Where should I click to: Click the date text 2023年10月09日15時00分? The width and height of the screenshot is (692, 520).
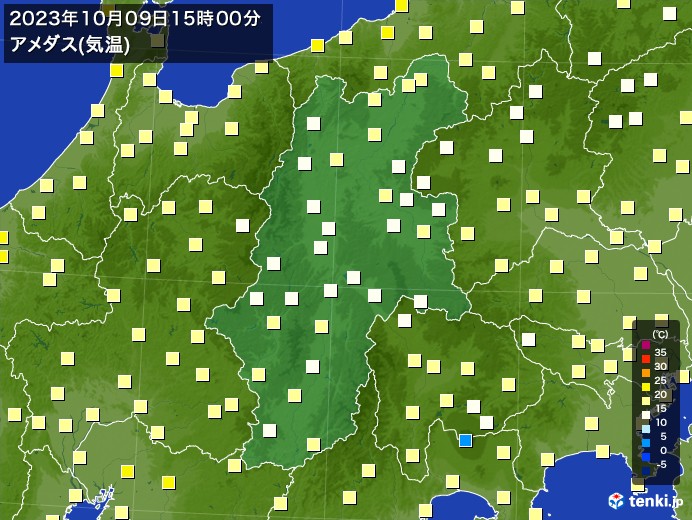[x=135, y=19]
